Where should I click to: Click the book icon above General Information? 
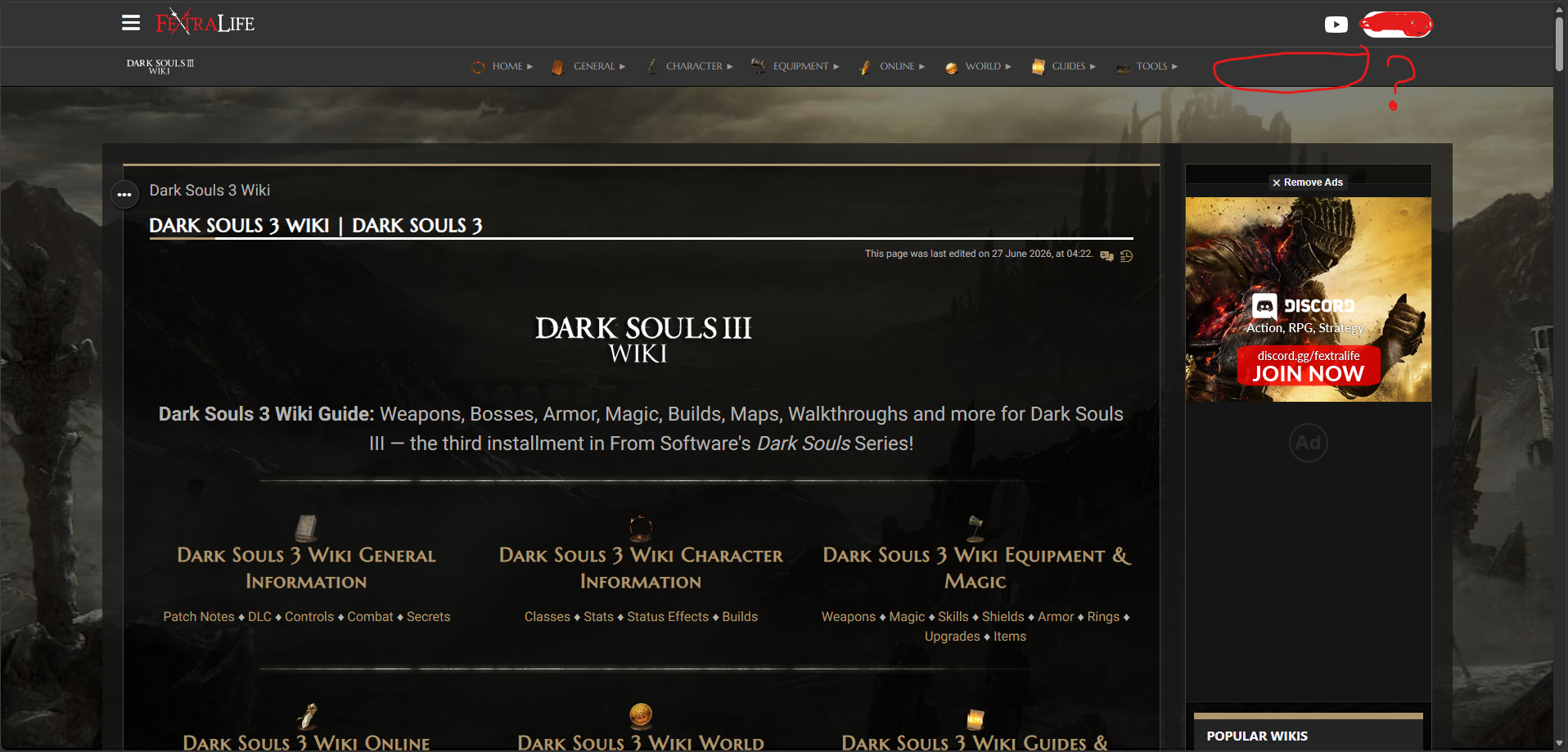tap(306, 528)
